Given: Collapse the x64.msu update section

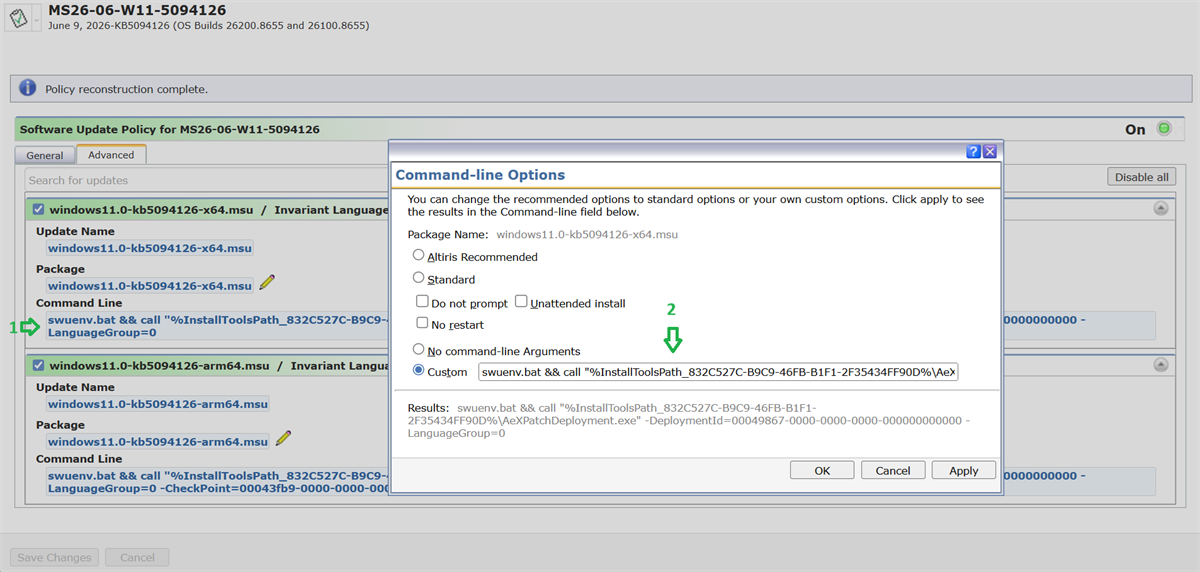Looking at the screenshot, I should click(1161, 209).
